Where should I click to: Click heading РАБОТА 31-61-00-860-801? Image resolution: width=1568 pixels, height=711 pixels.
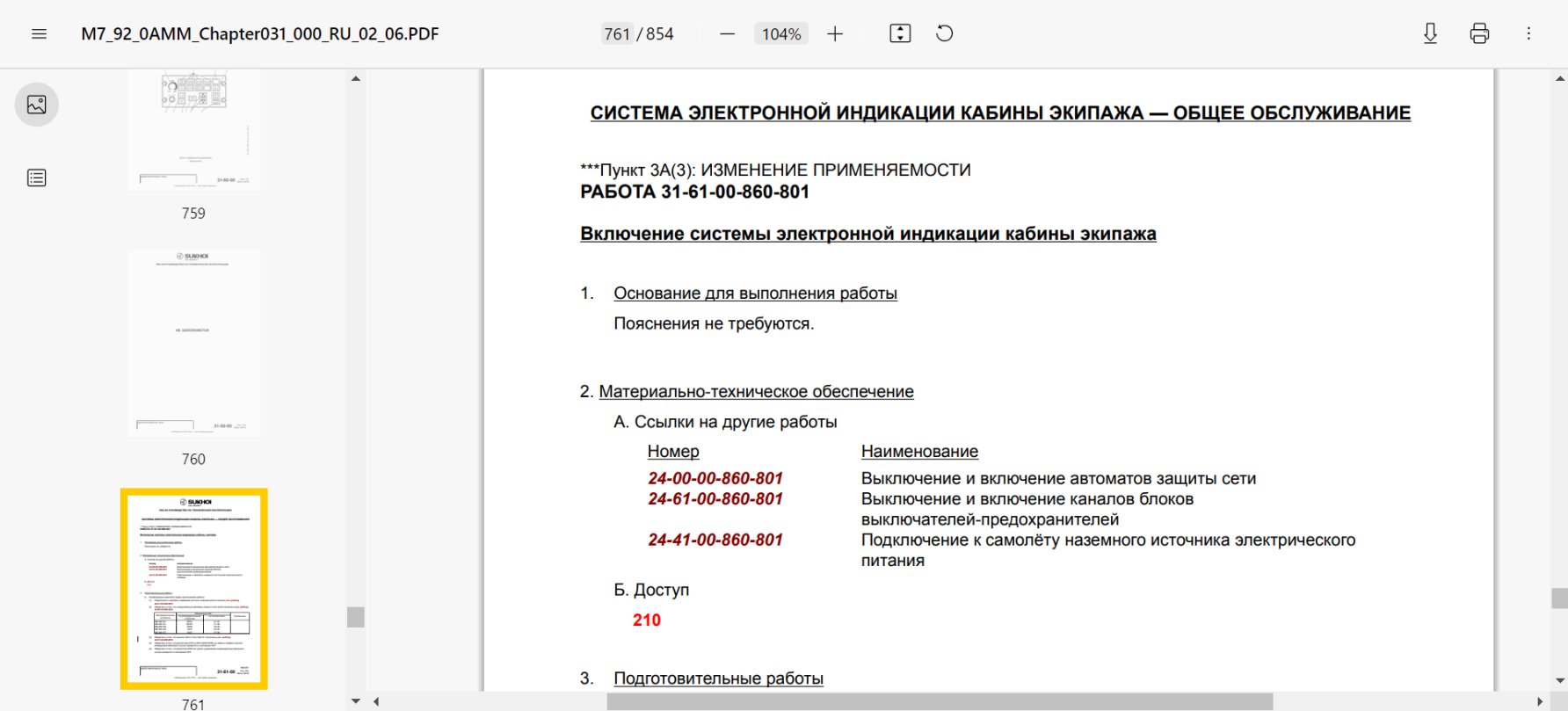(694, 192)
